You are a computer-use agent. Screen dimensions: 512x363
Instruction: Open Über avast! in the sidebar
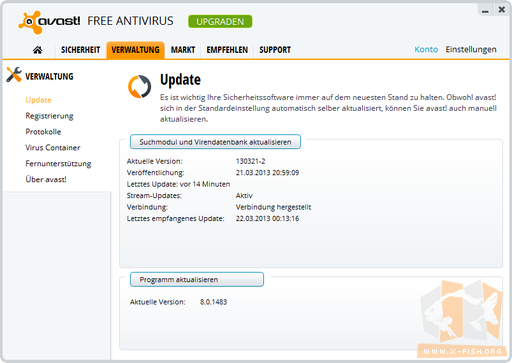46,179
